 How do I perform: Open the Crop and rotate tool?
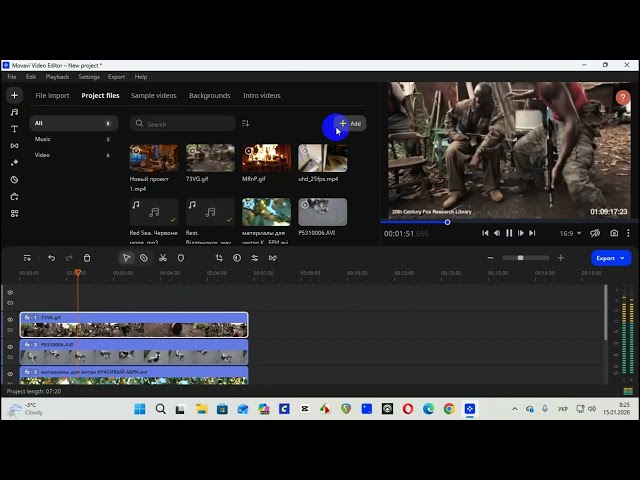(219, 258)
